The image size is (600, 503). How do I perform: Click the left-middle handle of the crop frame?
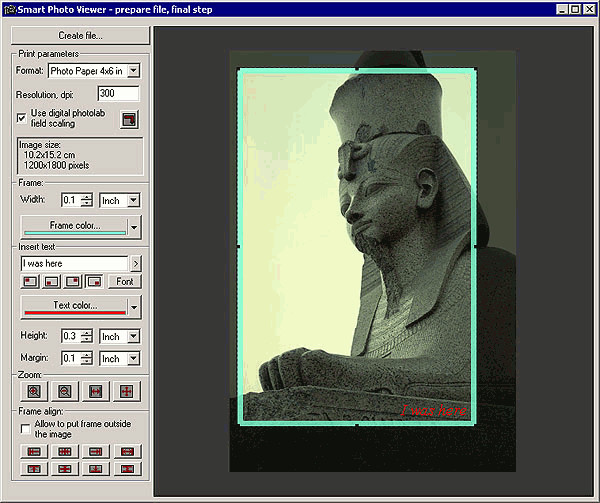pos(238,247)
